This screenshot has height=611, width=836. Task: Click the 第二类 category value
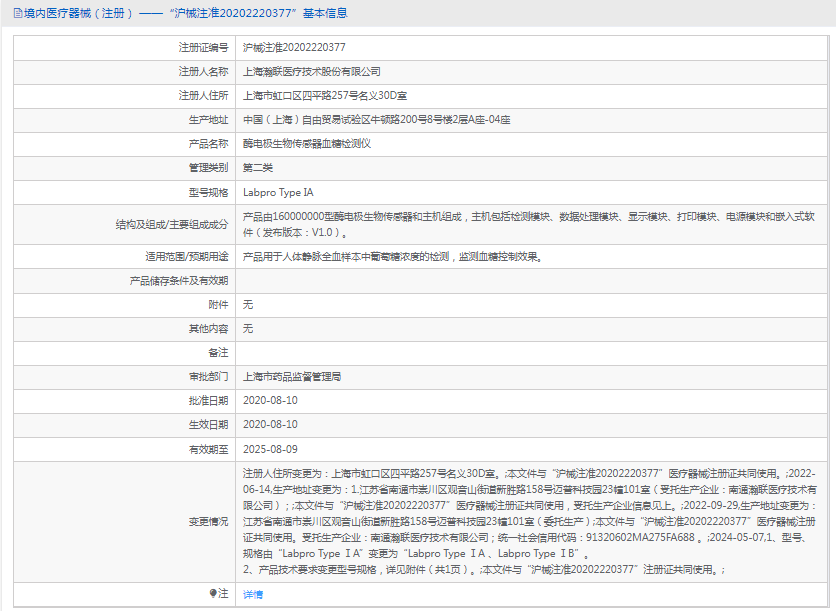[x=258, y=168]
